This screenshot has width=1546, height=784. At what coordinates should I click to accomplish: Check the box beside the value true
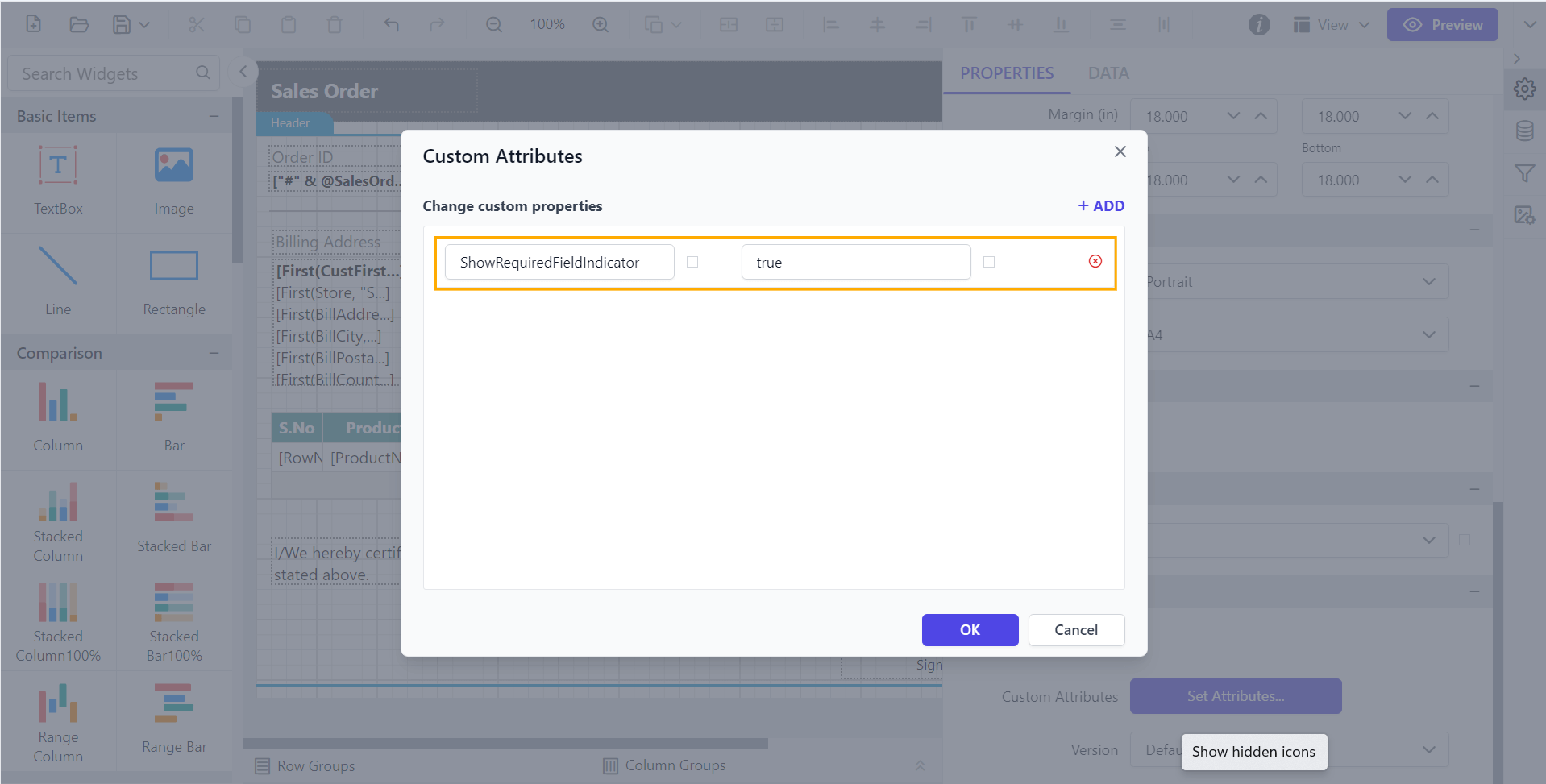tap(989, 261)
